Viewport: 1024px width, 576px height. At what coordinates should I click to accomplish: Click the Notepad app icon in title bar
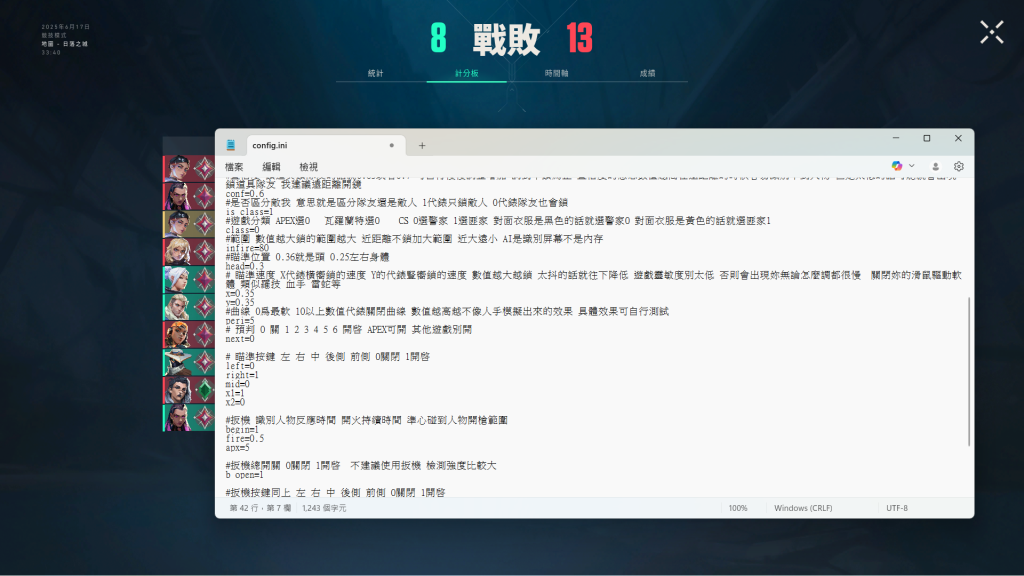pos(231,145)
